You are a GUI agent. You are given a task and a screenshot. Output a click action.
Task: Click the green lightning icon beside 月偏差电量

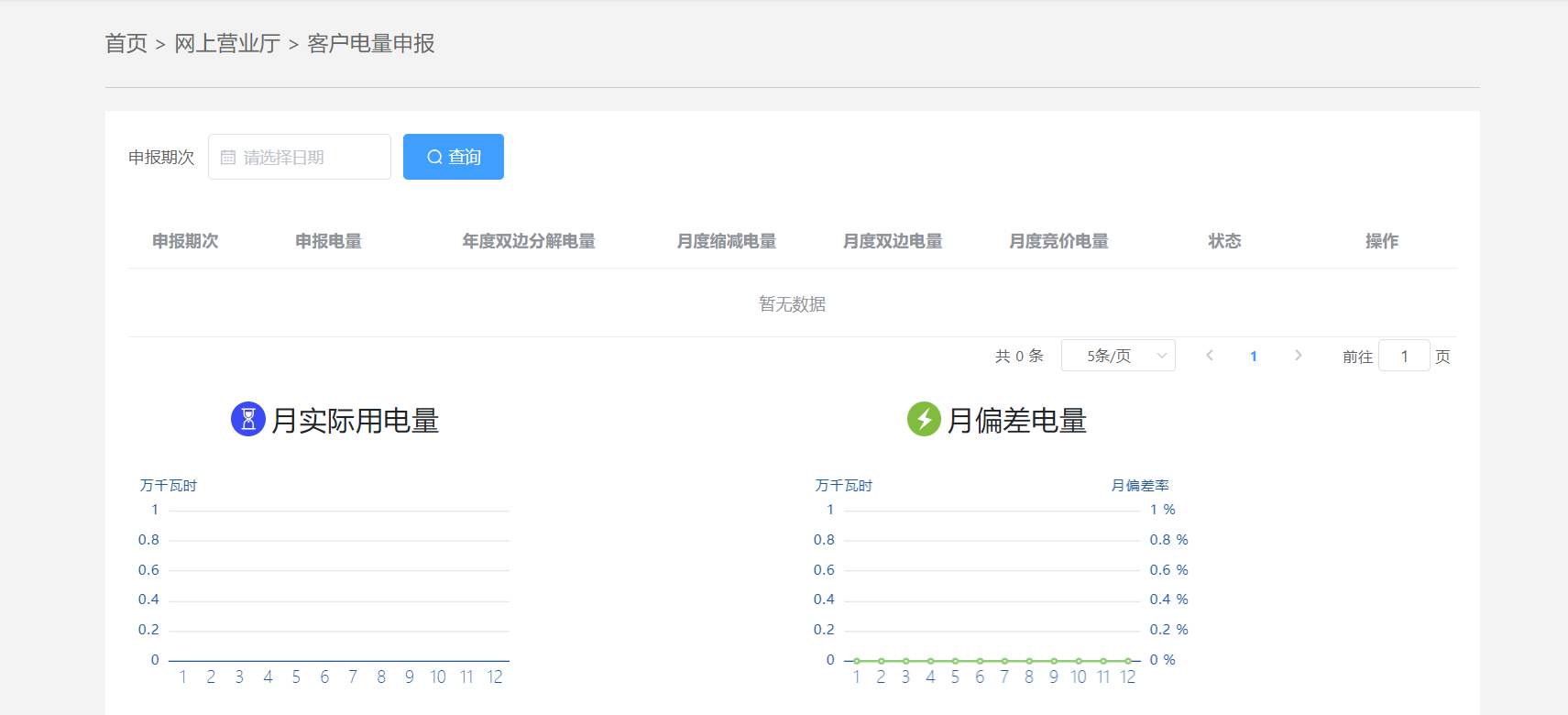point(924,419)
